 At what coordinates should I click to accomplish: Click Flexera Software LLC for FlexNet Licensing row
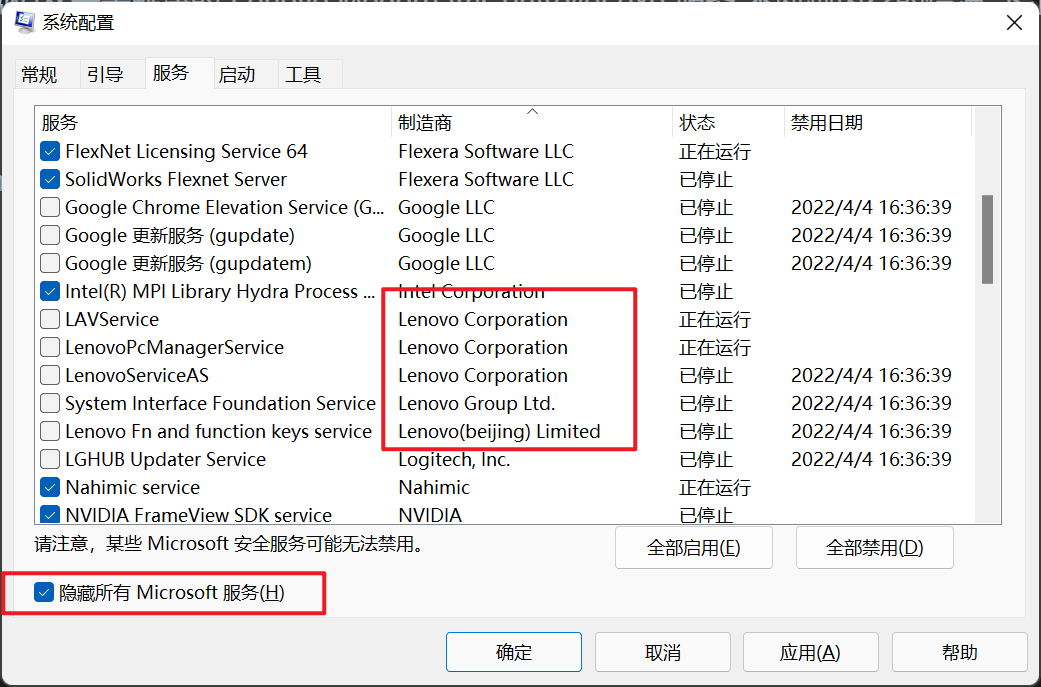(x=485, y=151)
